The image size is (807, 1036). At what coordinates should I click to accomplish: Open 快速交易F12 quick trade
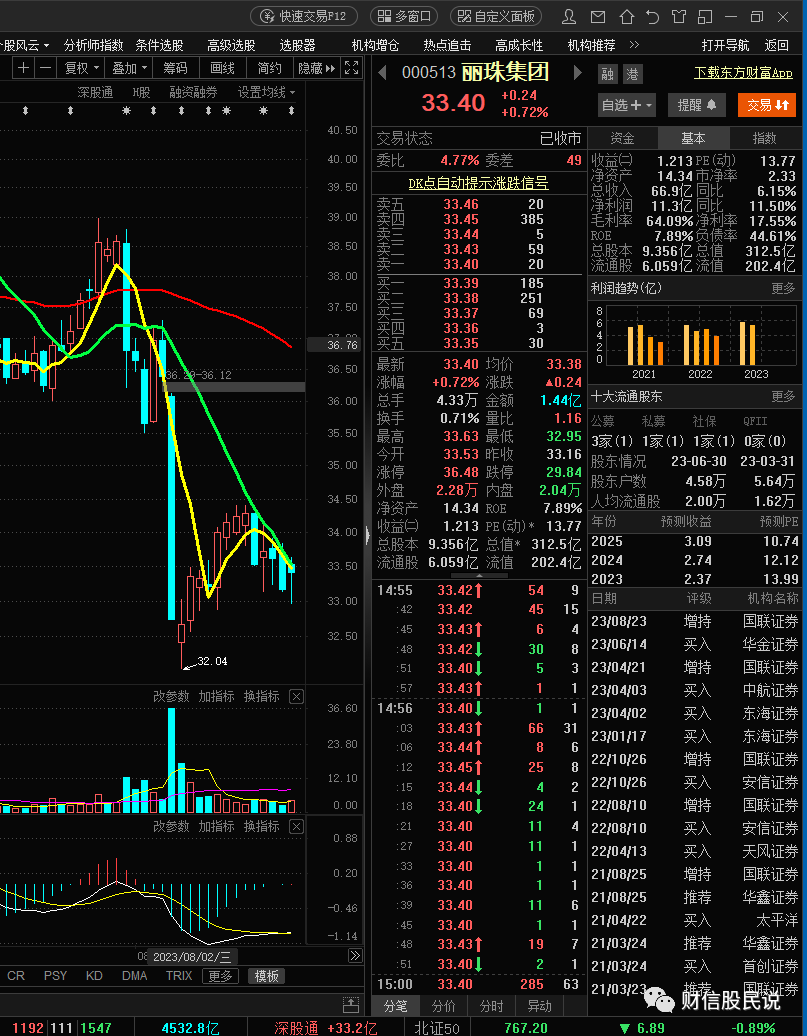(x=304, y=16)
